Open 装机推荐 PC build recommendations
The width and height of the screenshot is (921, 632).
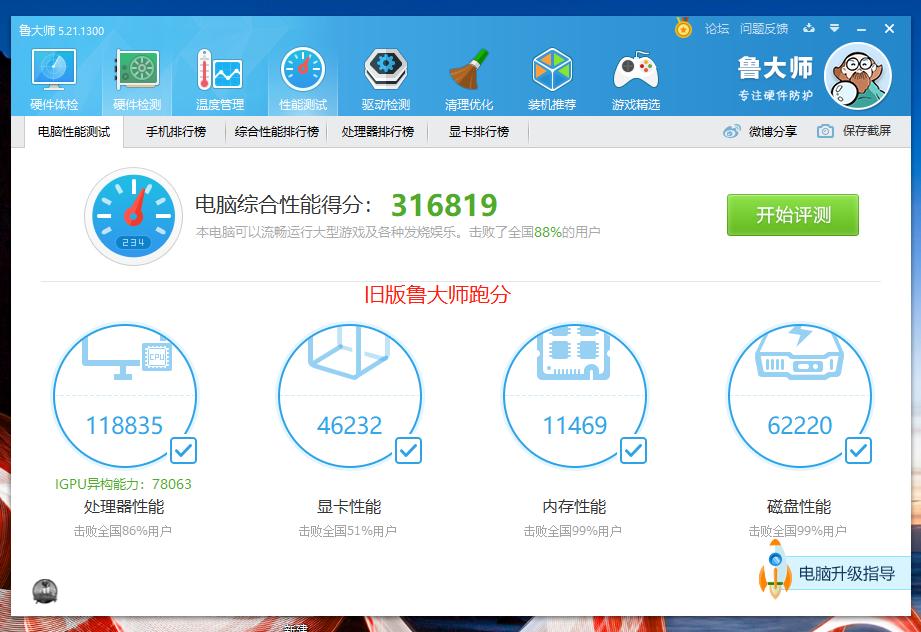pos(551,71)
